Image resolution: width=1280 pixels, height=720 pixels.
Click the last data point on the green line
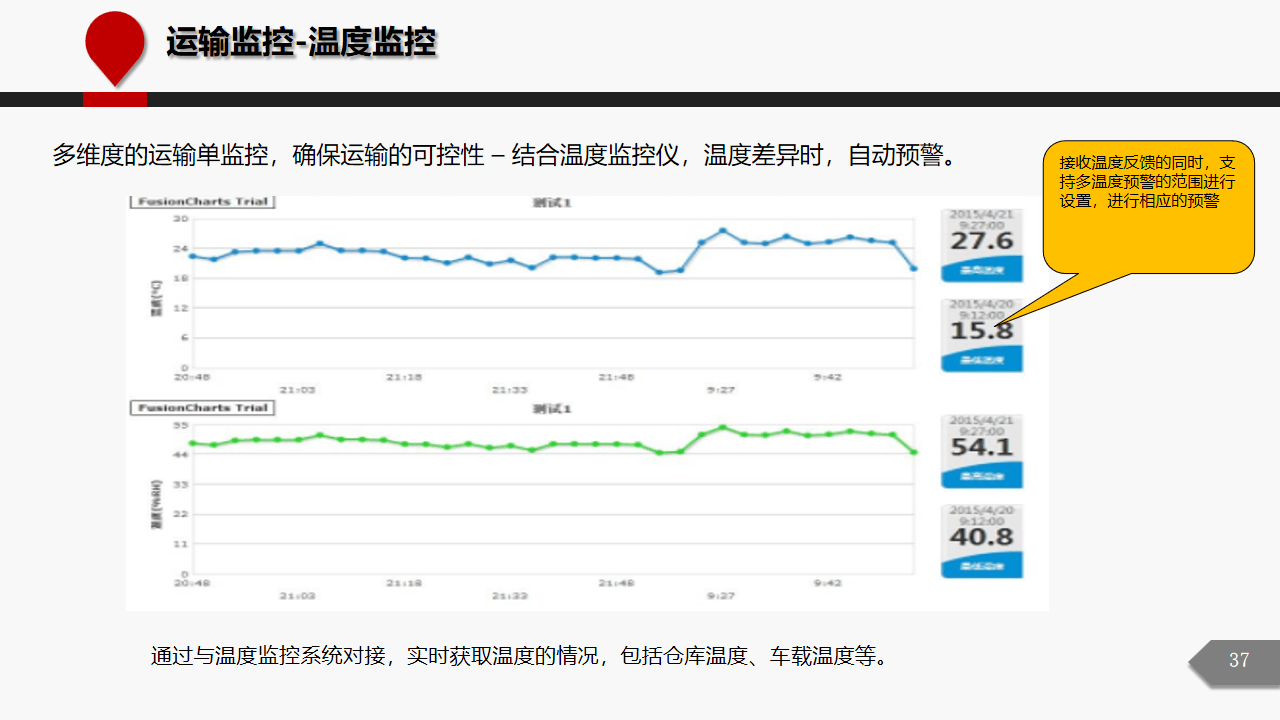click(913, 452)
